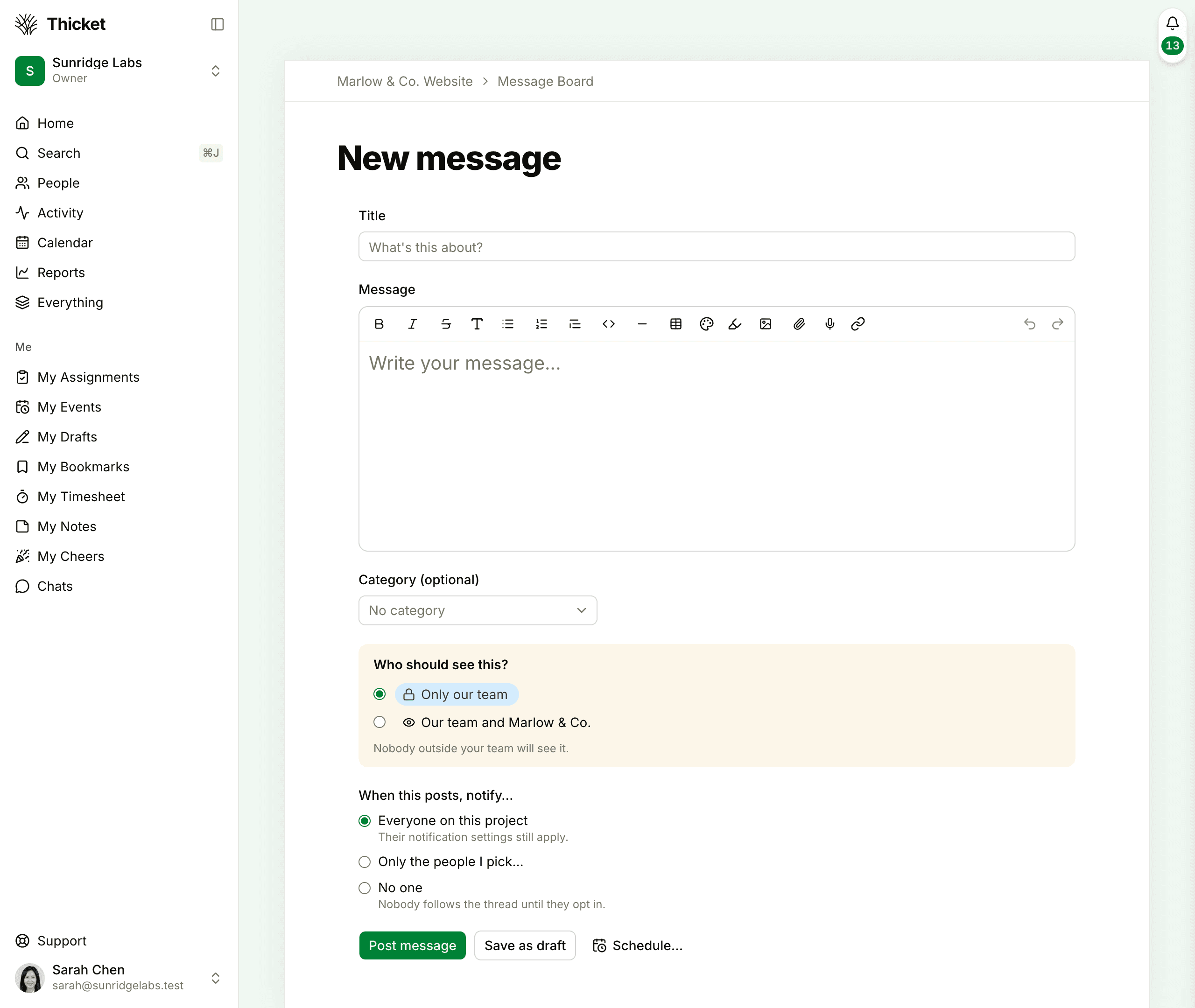Expand the Sunridge Labs workspace switcher

pyautogui.click(x=216, y=71)
